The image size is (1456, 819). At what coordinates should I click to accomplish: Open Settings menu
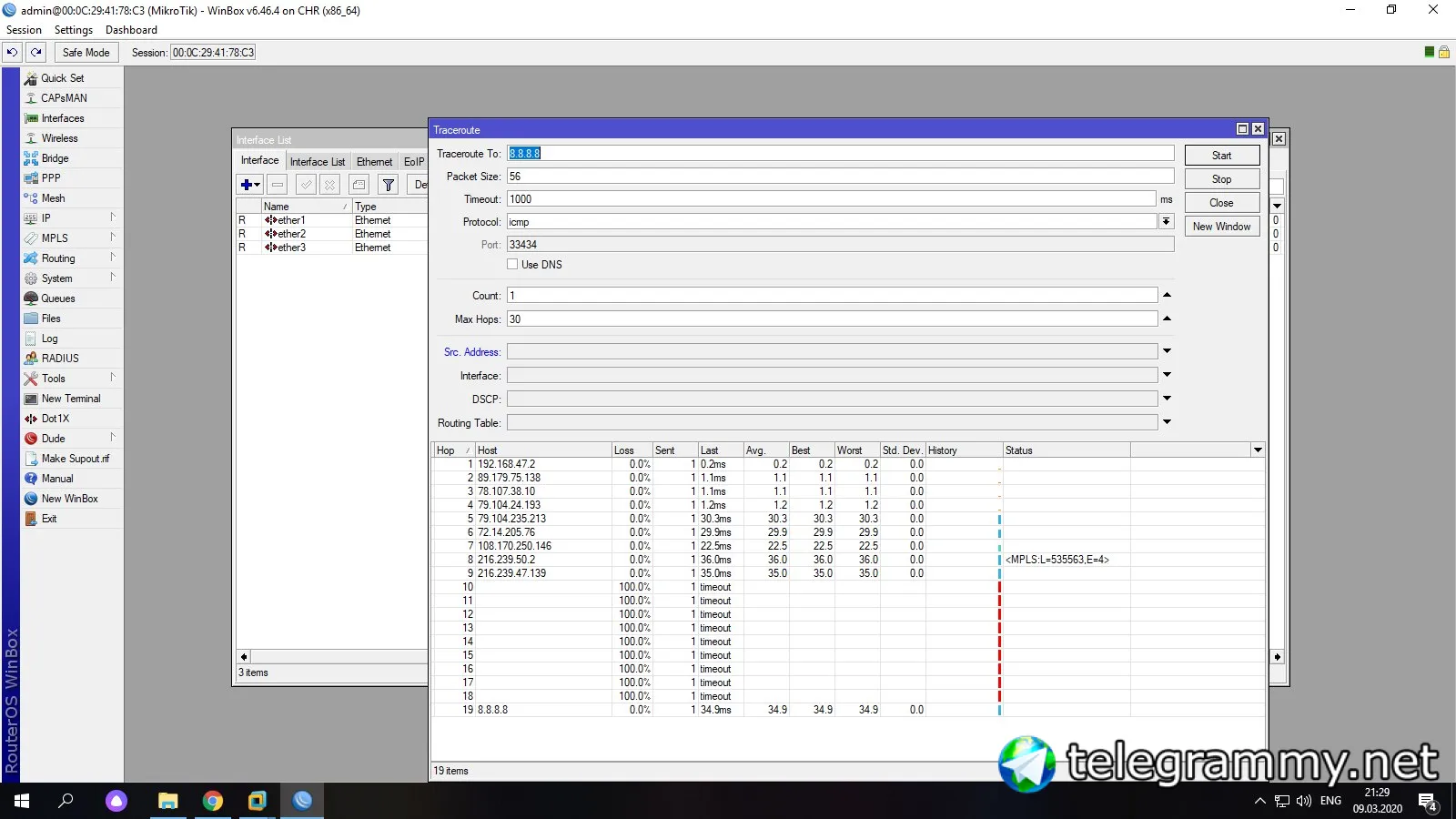(x=74, y=30)
